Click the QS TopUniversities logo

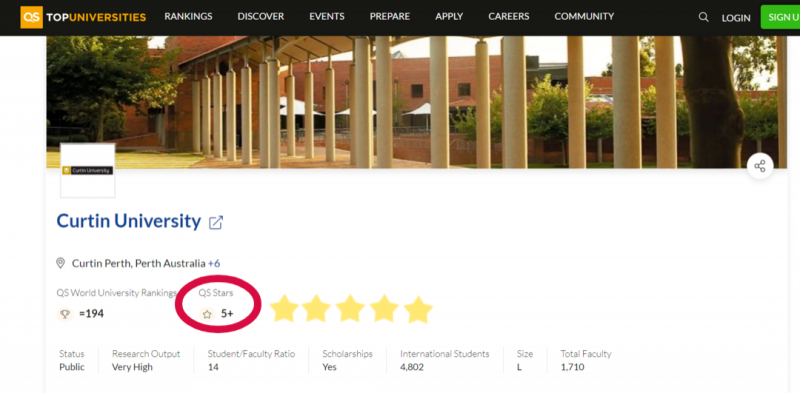coord(83,17)
